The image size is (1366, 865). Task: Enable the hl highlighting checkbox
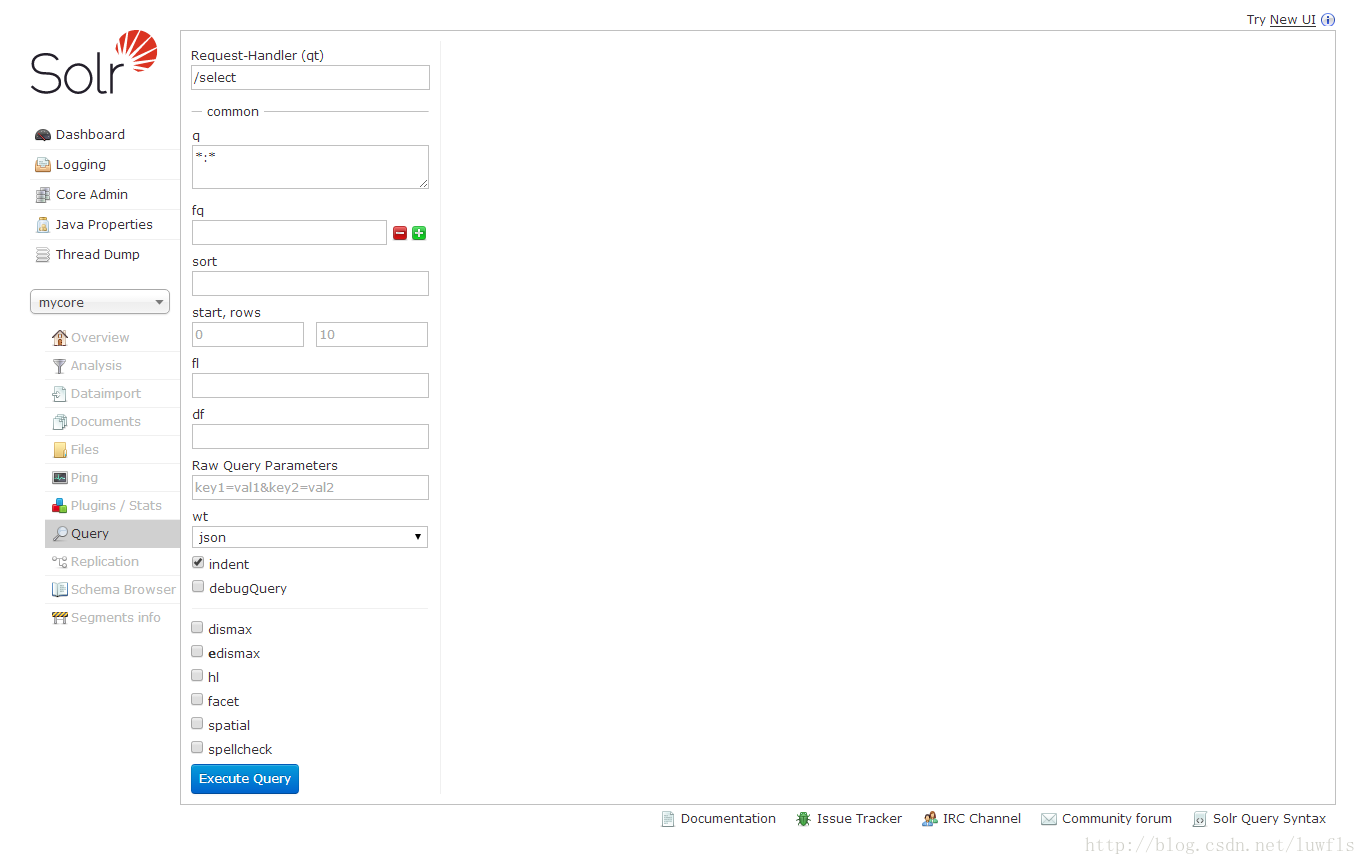(198, 676)
